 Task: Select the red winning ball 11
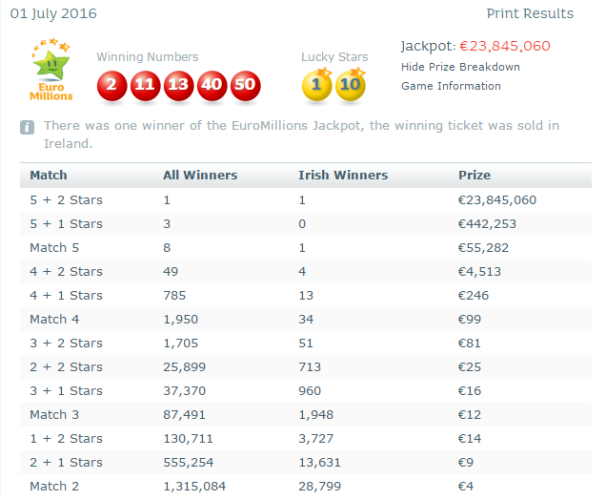(145, 85)
